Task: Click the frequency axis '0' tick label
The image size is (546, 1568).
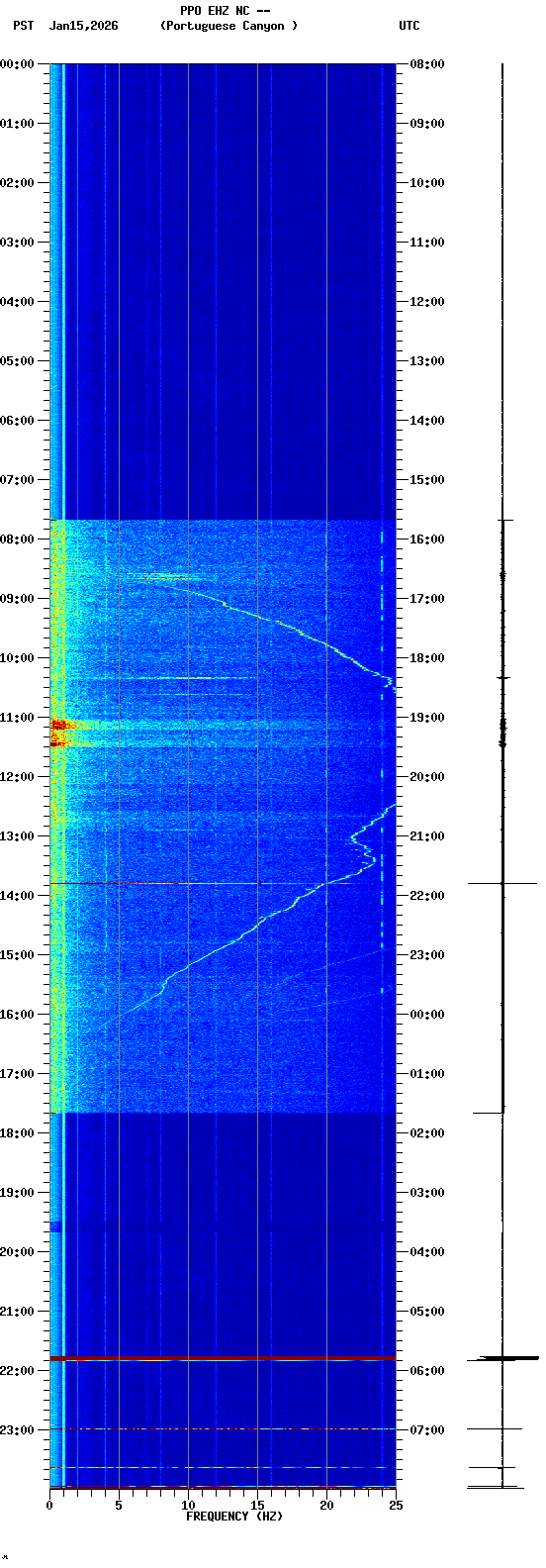Action: coord(49,1506)
